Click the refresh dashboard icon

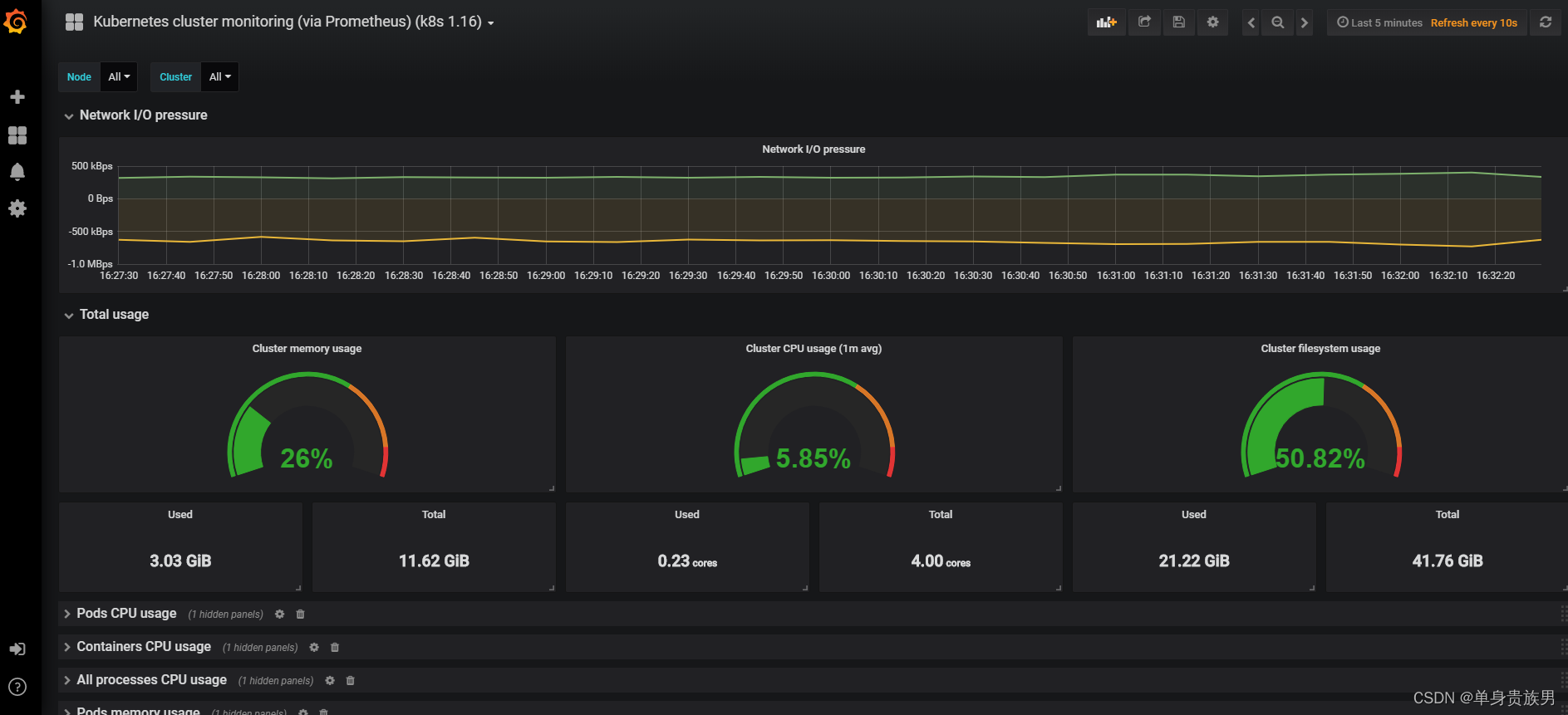[1546, 22]
